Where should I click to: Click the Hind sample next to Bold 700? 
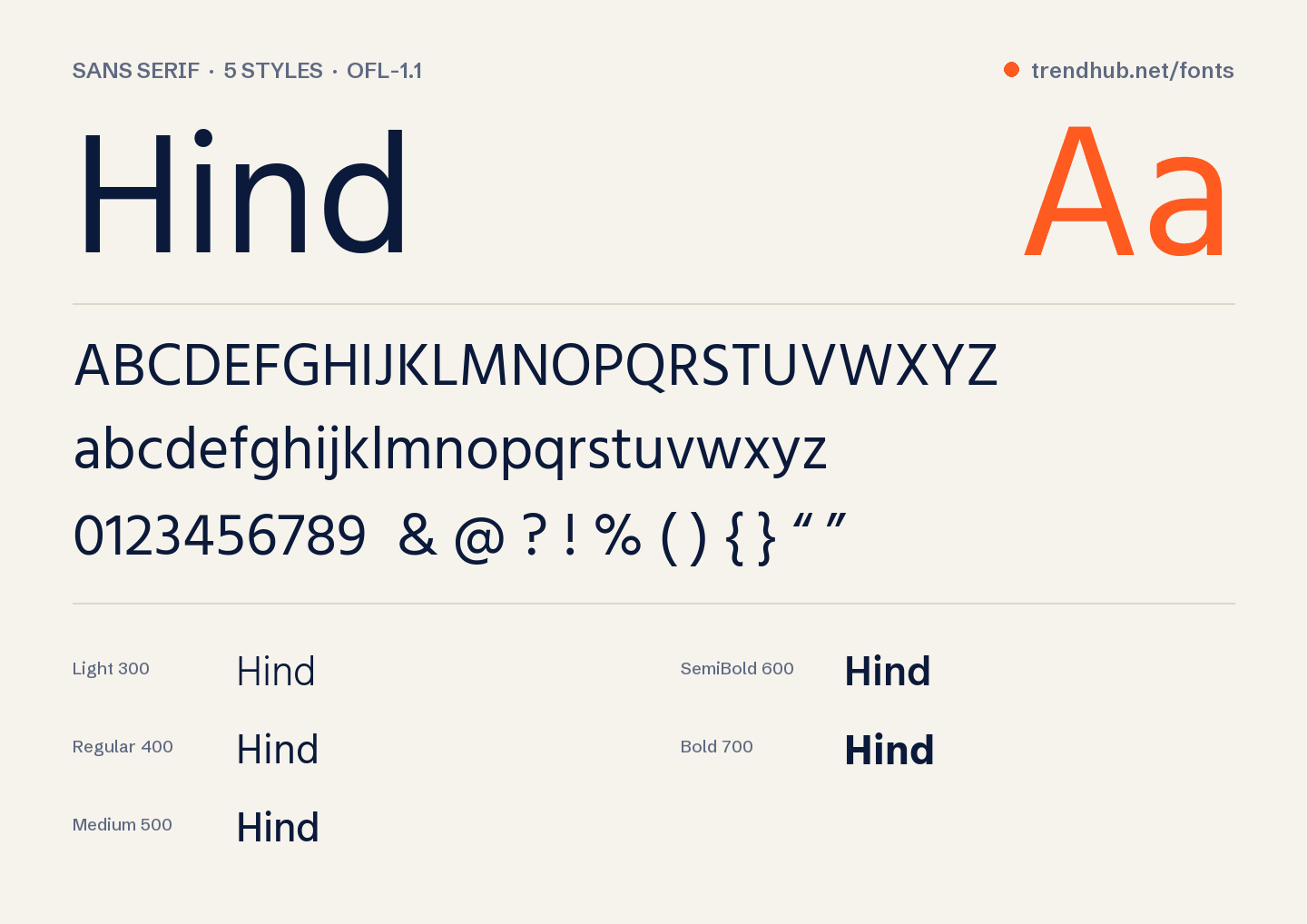coord(889,751)
